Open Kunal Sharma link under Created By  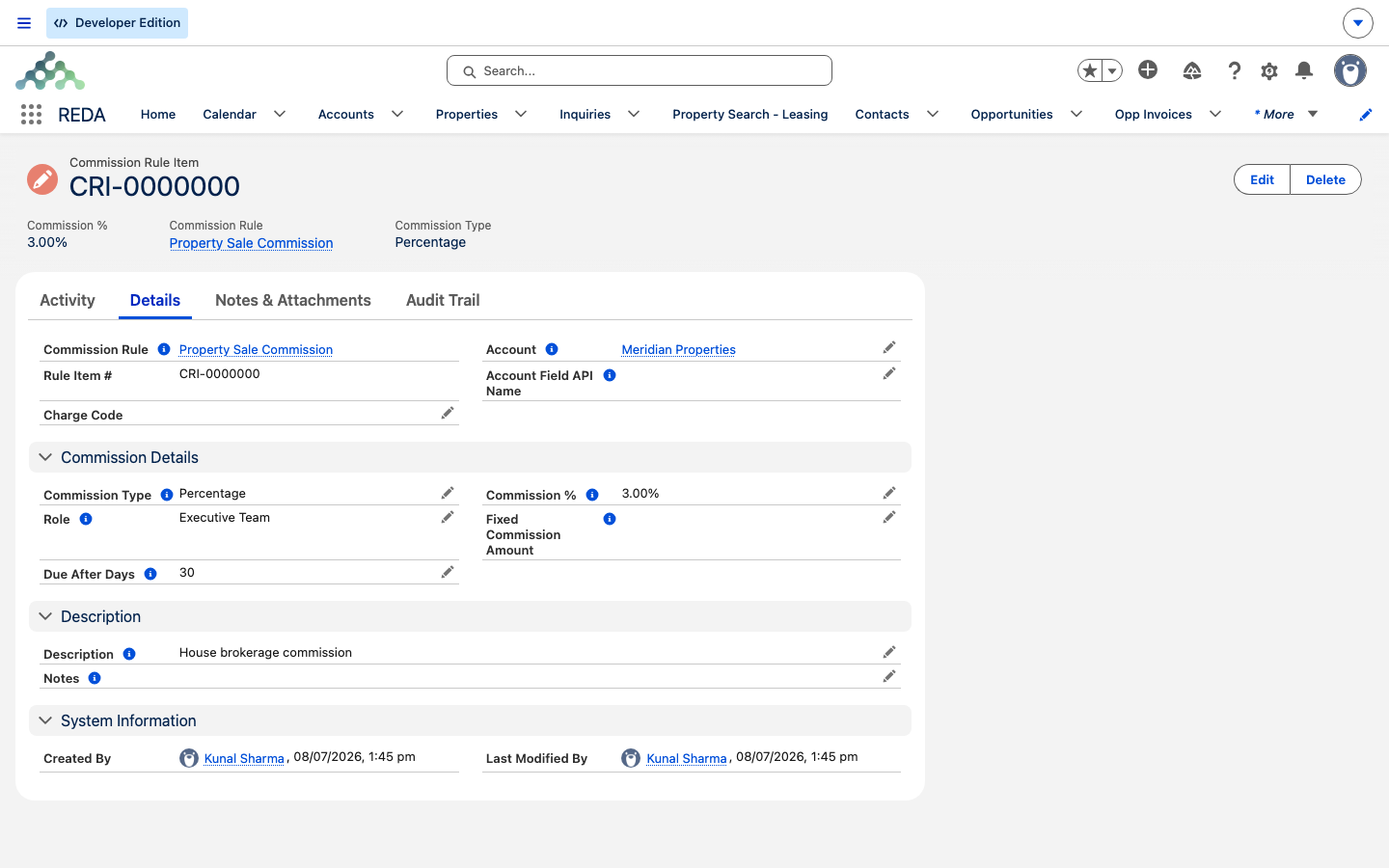(244, 758)
